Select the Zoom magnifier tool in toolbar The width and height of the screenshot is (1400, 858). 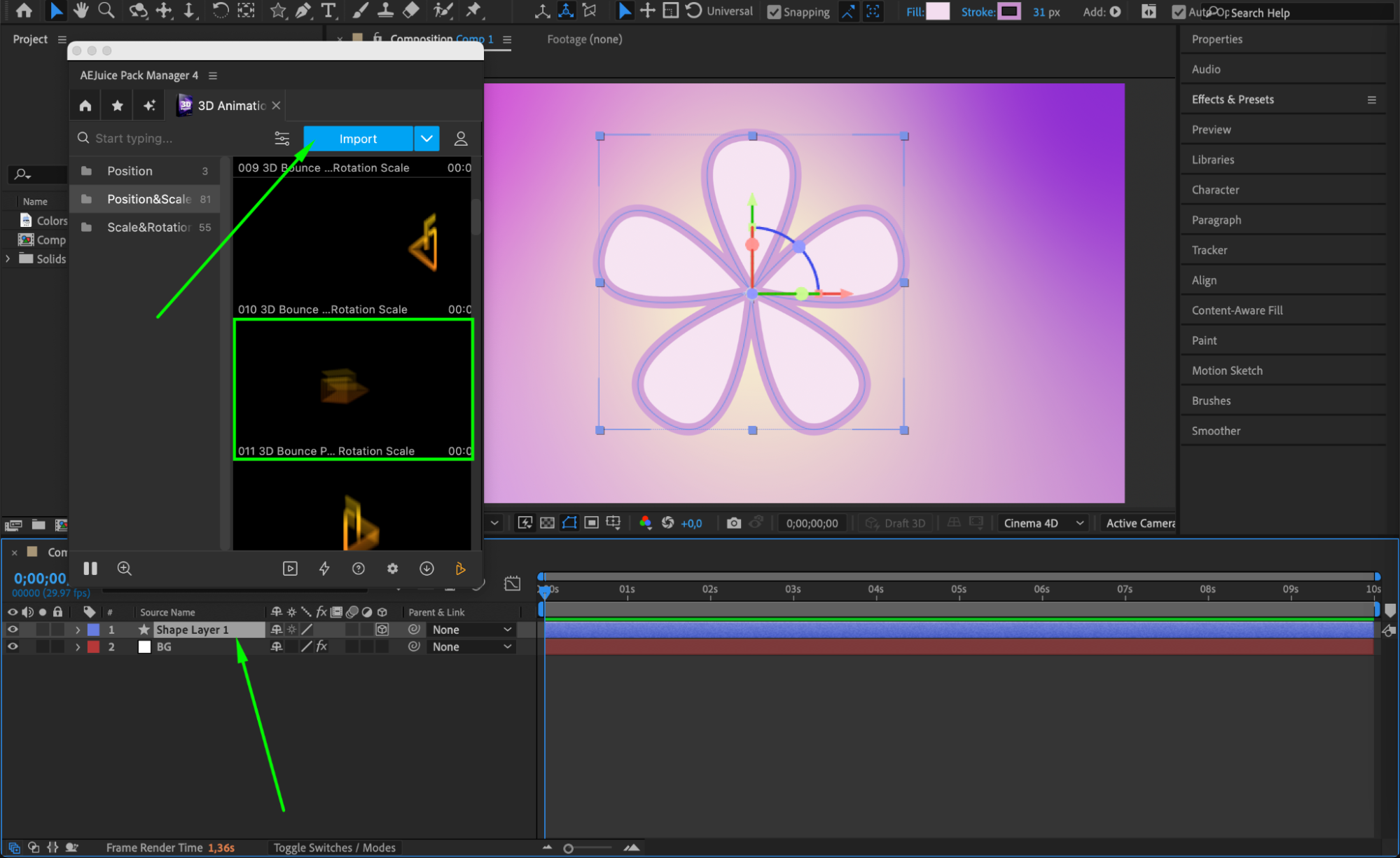point(106,11)
